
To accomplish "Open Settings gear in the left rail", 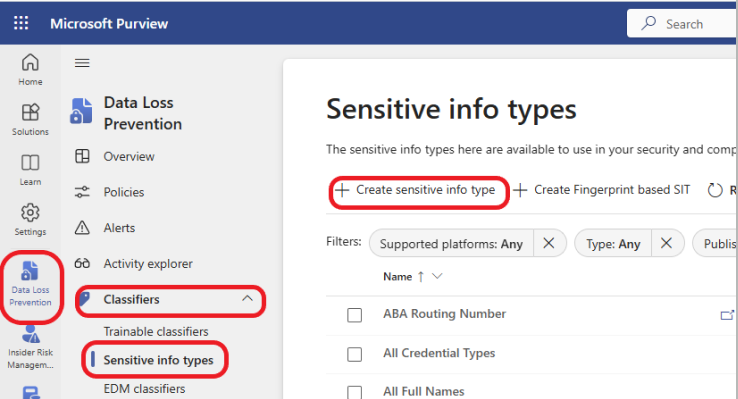I will pyautogui.click(x=30, y=219).
